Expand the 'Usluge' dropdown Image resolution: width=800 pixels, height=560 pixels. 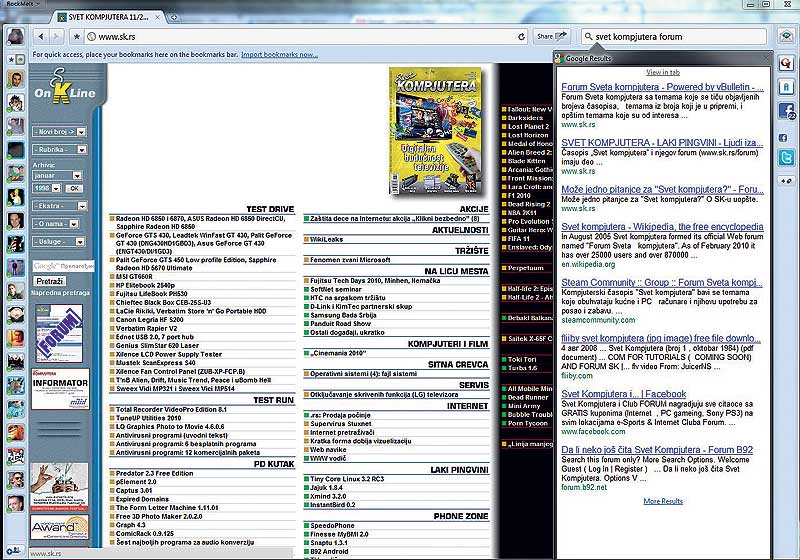[x=59, y=242]
